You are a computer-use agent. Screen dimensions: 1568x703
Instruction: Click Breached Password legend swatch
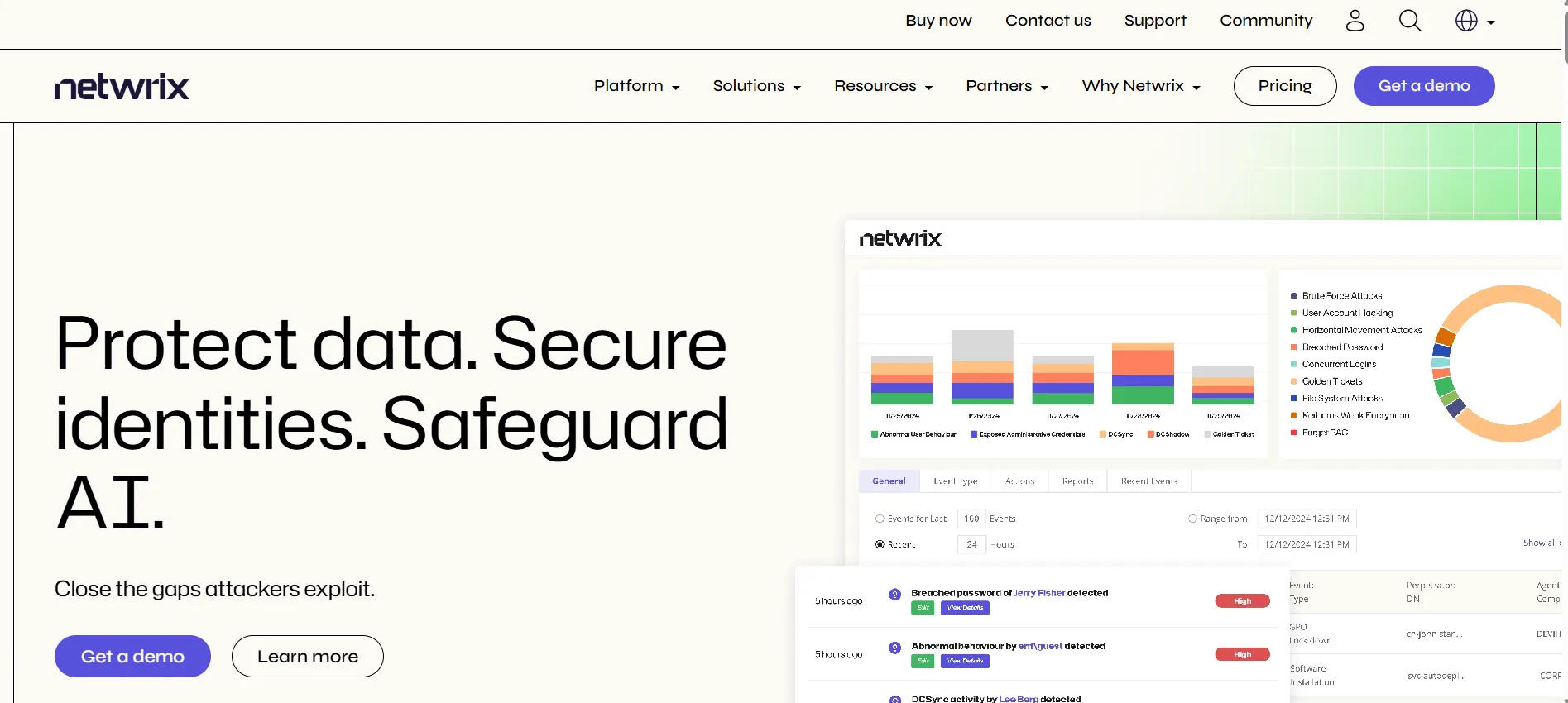click(x=1293, y=347)
